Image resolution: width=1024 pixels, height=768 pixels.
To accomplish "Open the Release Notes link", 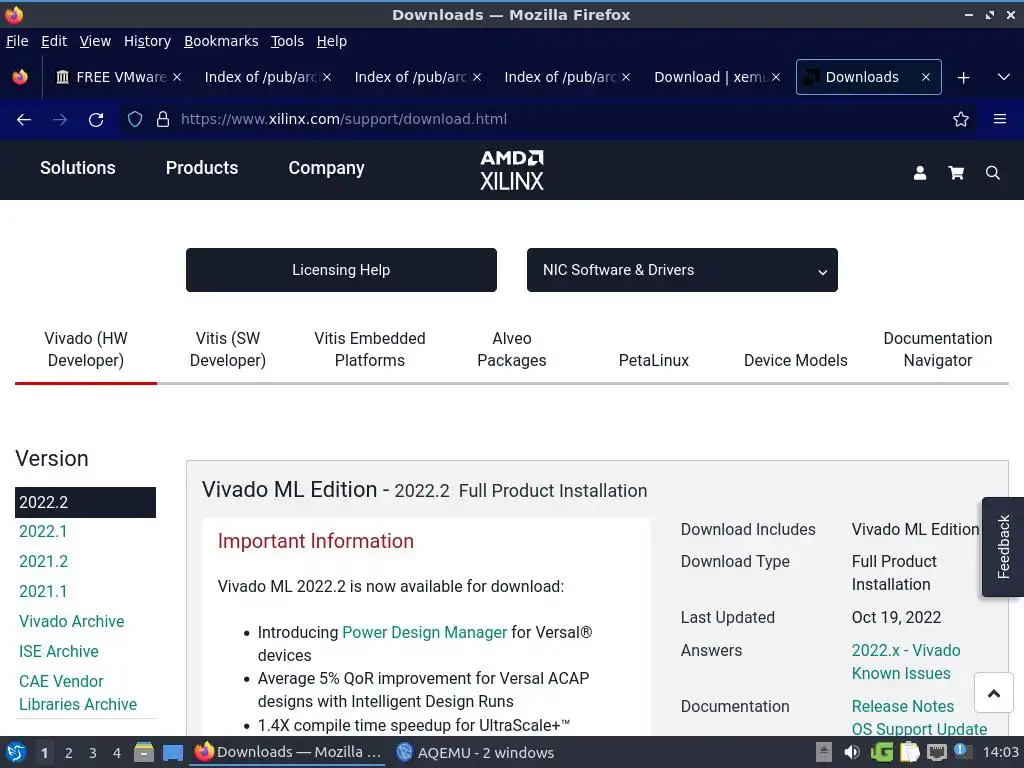I will (903, 707).
